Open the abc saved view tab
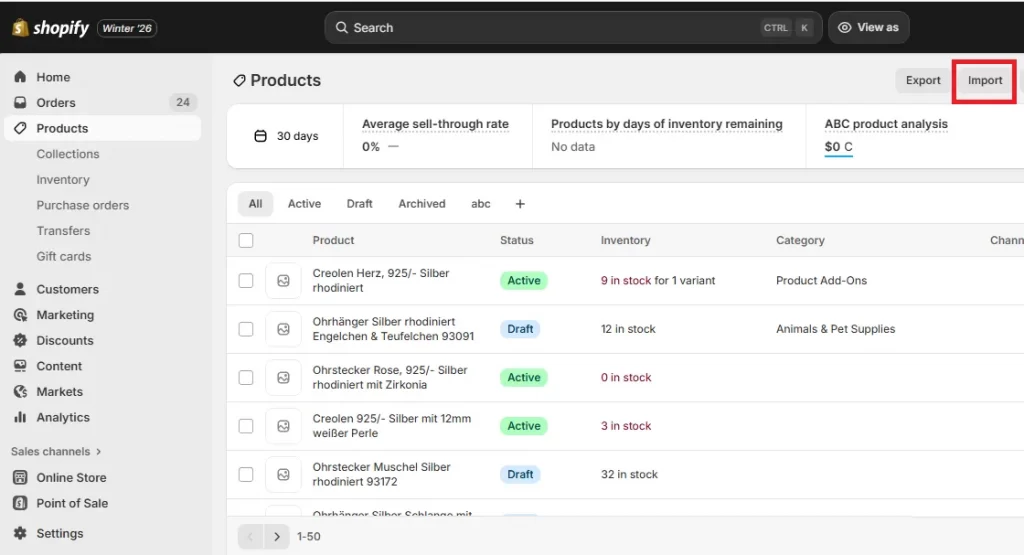This screenshot has height=555, width=1024. click(481, 204)
